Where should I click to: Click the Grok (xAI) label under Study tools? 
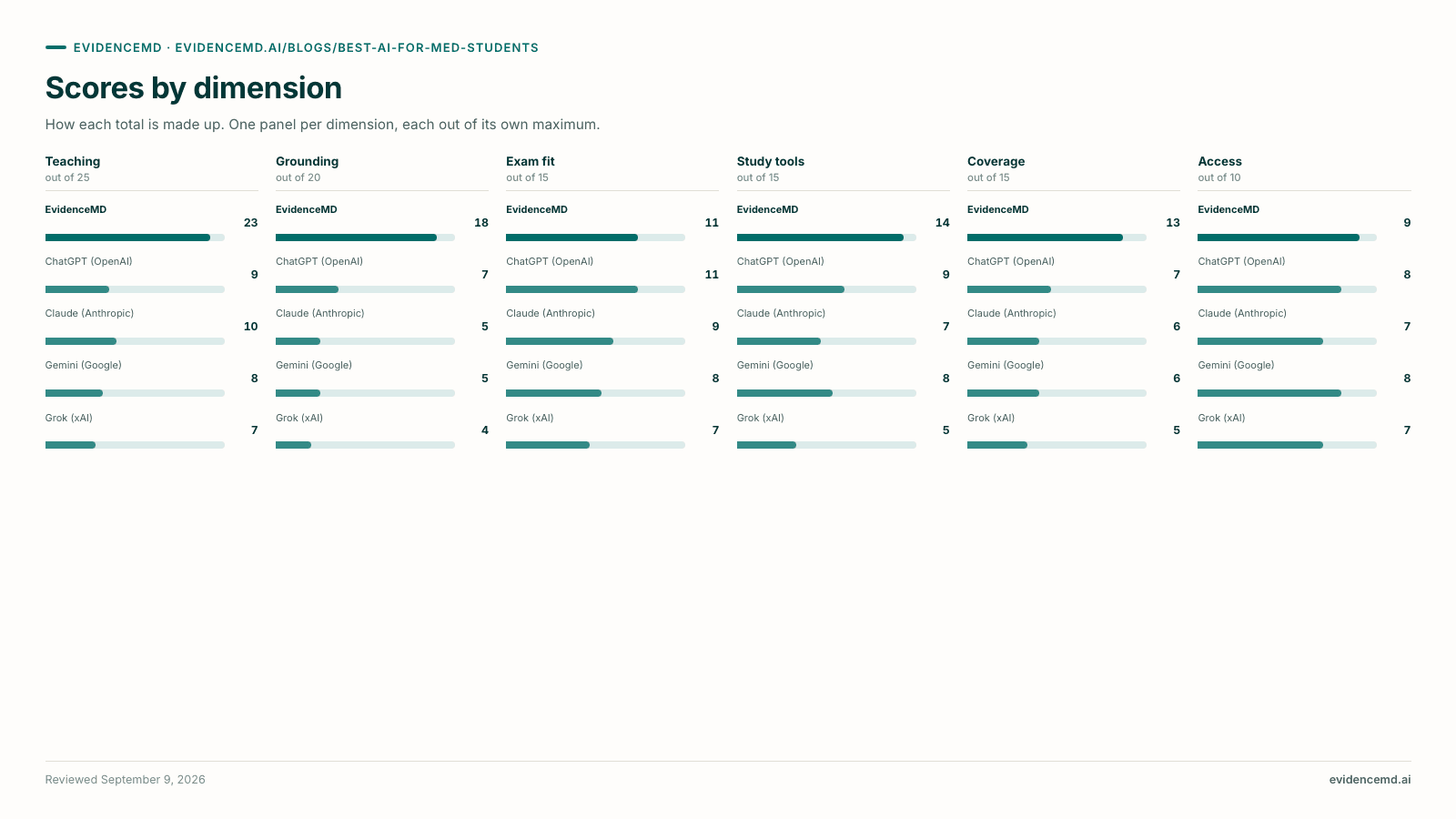(761, 418)
